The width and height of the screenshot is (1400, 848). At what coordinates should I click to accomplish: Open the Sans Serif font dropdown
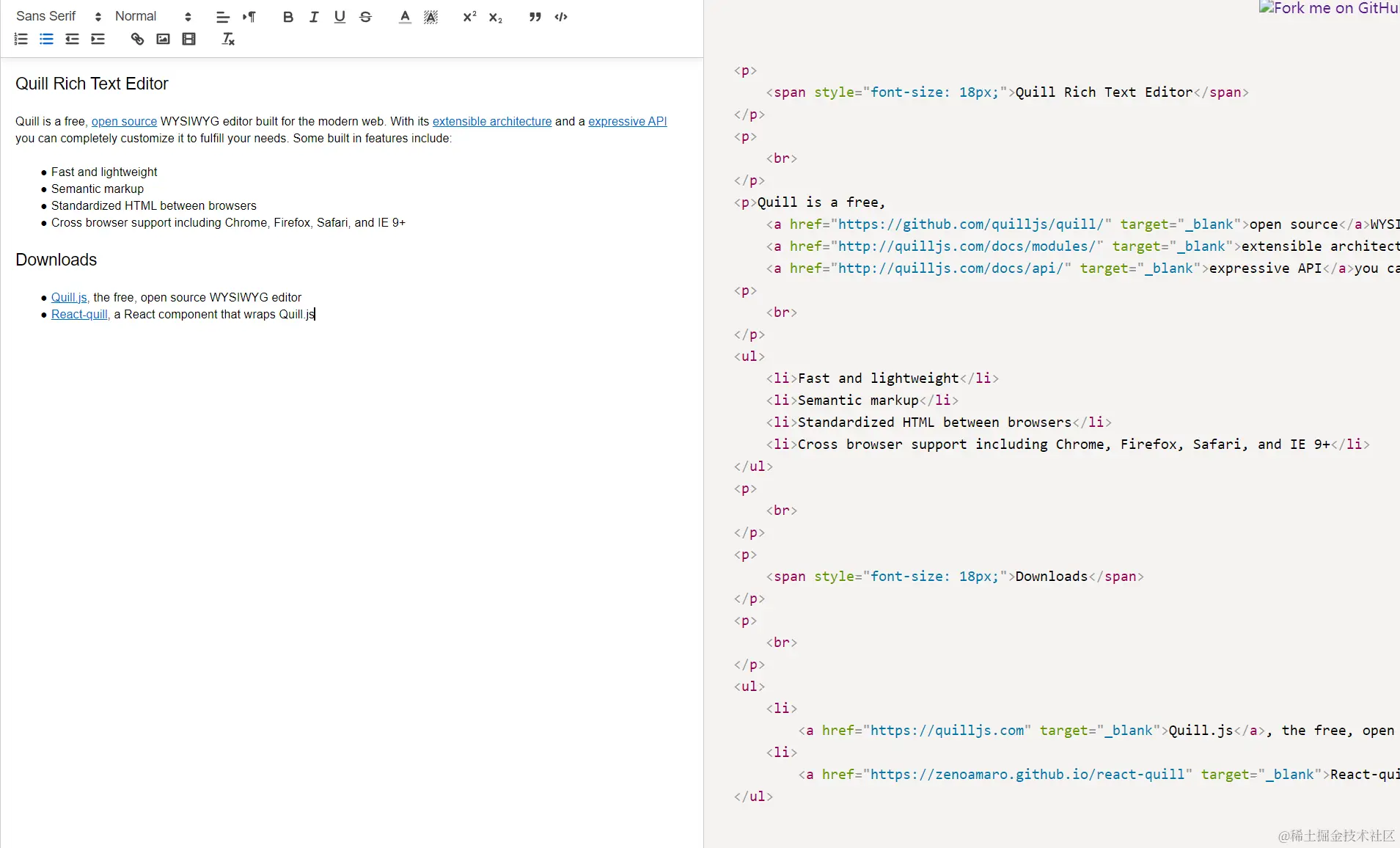click(x=59, y=16)
